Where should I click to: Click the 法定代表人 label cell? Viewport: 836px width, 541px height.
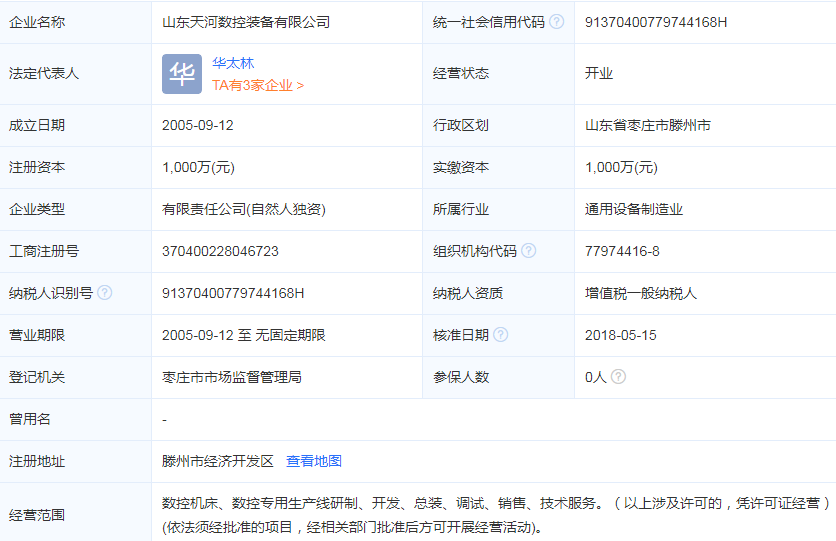(x=76, y=74)
